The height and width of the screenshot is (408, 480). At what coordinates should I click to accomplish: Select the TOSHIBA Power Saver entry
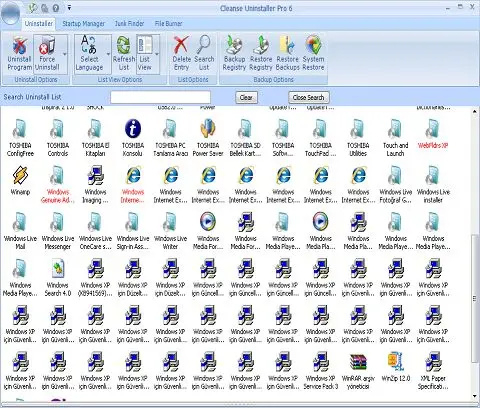(208, 138)
